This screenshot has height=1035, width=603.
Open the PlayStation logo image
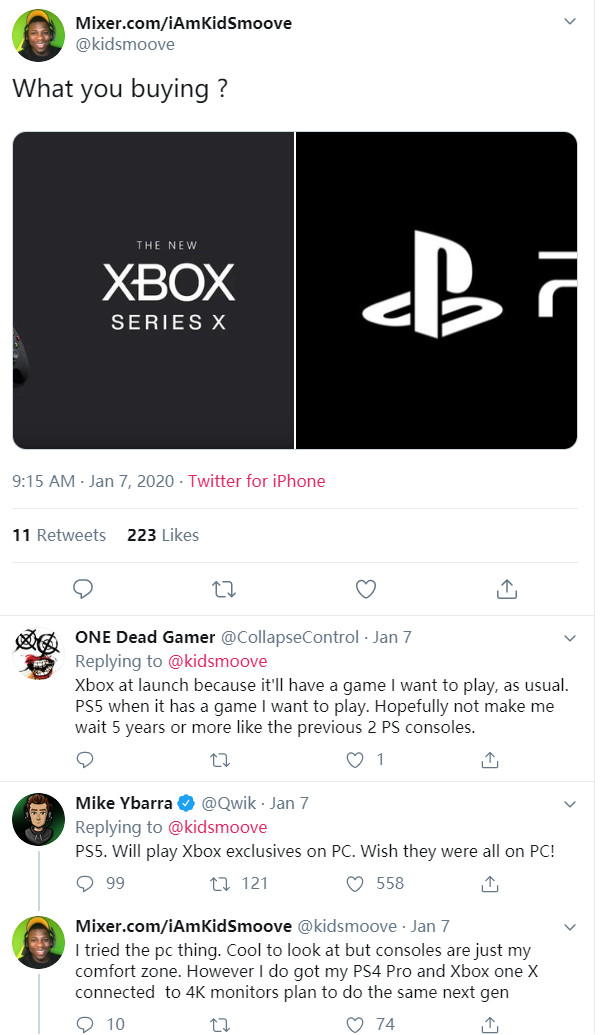pyautogui.click(x=437, y=290)
